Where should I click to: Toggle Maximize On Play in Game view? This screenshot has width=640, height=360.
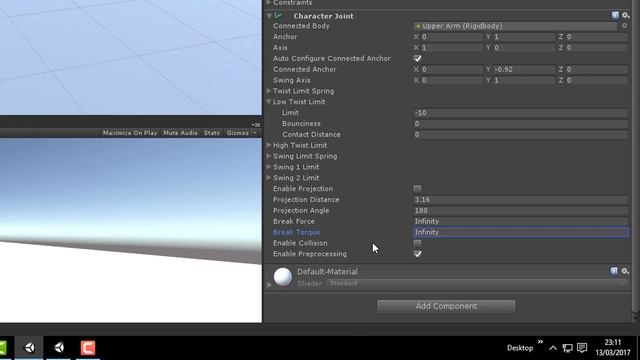tap(130, 133)
